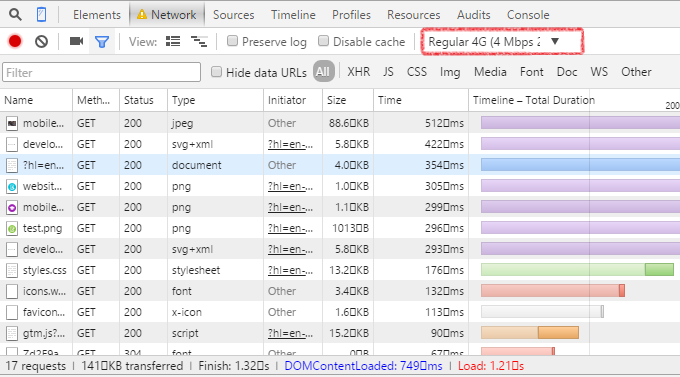This screenshot has width=680, height=377.
Task: Filter requests by WS
Action: point(599,72)
